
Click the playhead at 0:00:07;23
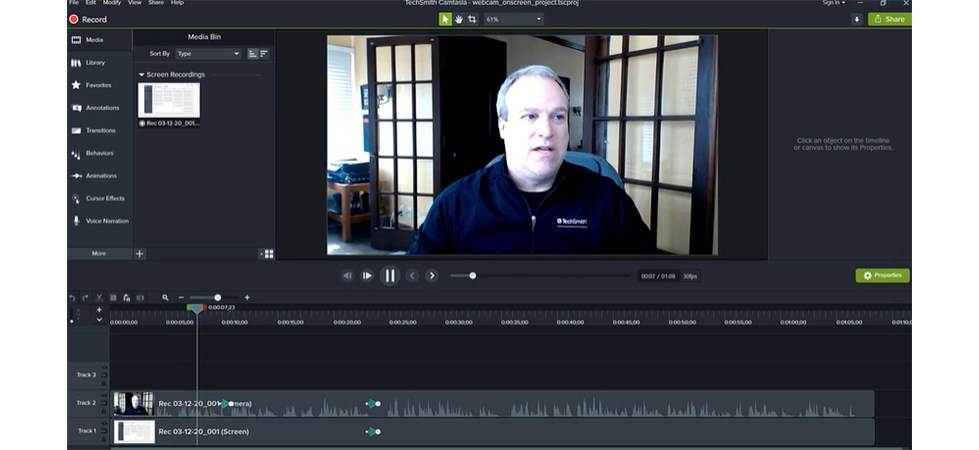197,308
